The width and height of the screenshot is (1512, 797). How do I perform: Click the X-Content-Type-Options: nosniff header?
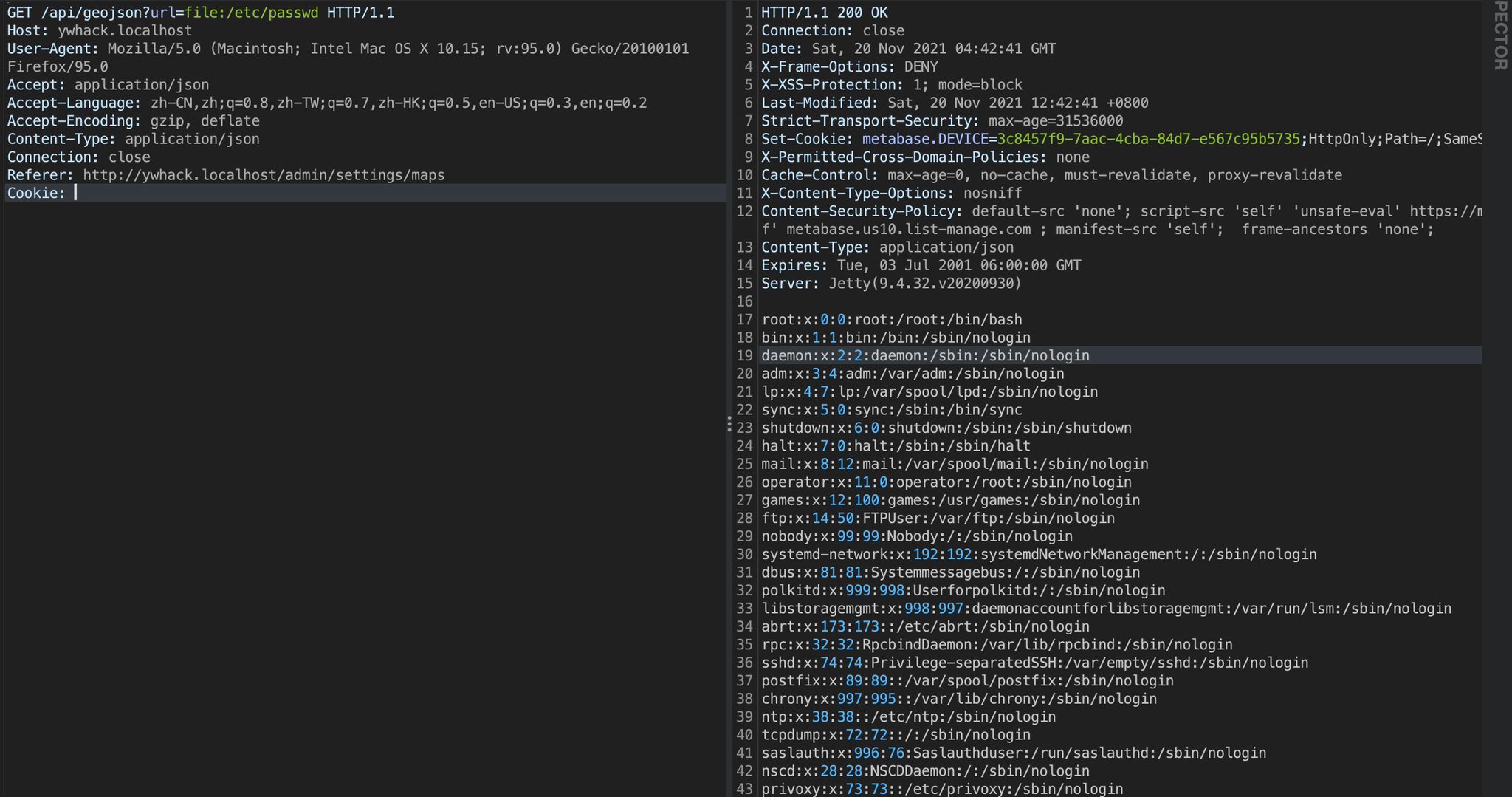(892, 194)
